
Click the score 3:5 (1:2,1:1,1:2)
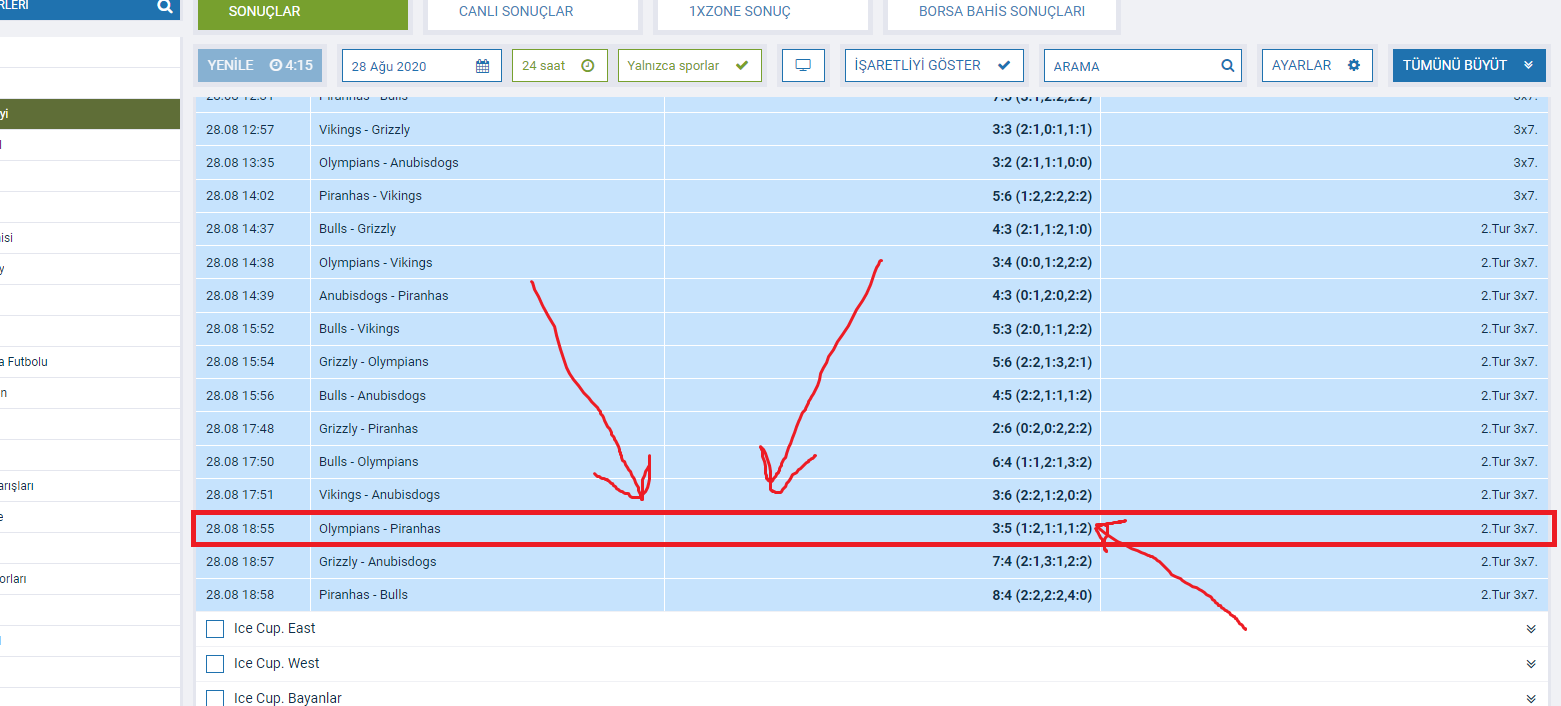coord(1042,529)
